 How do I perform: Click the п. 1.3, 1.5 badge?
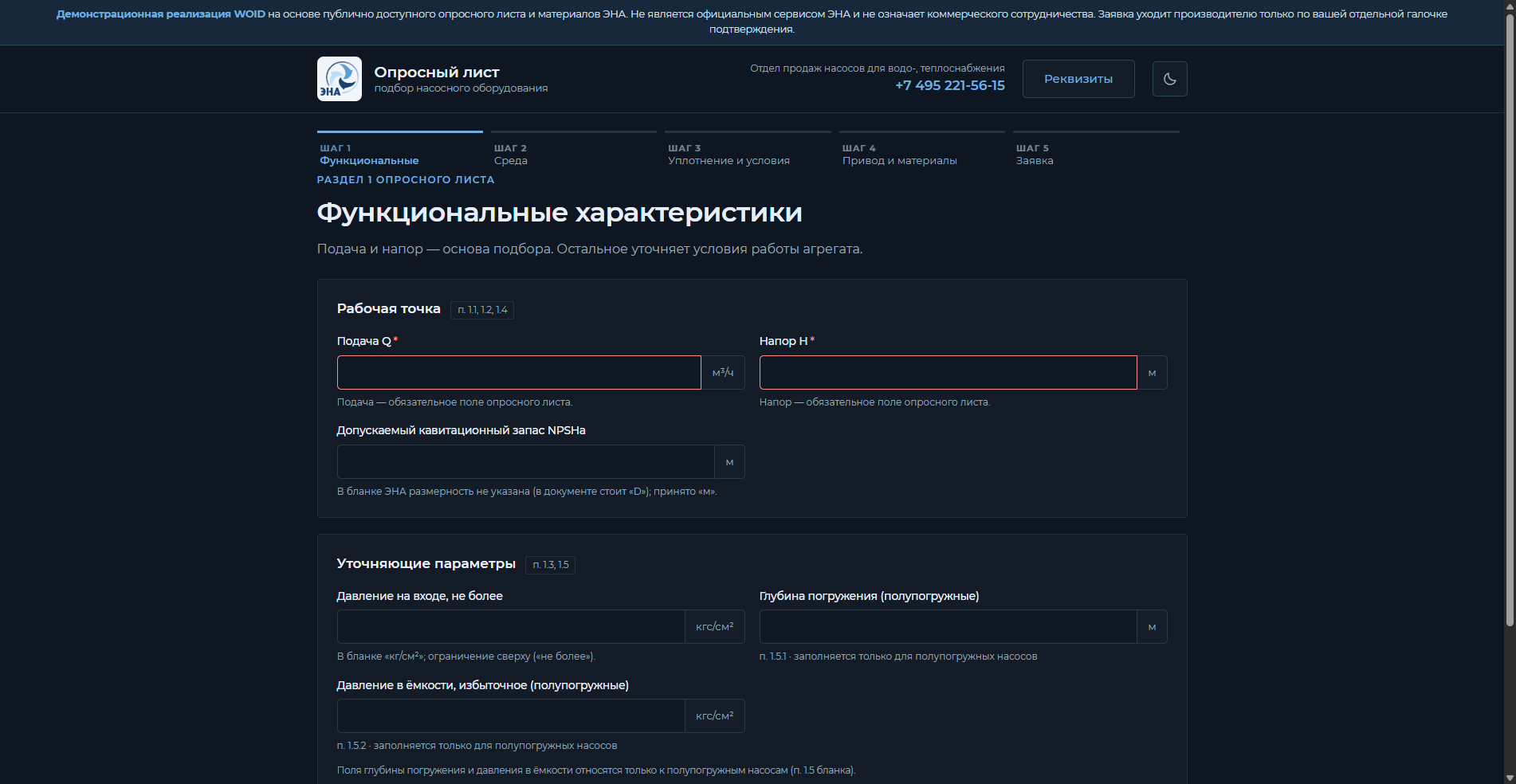click(551, 565)
